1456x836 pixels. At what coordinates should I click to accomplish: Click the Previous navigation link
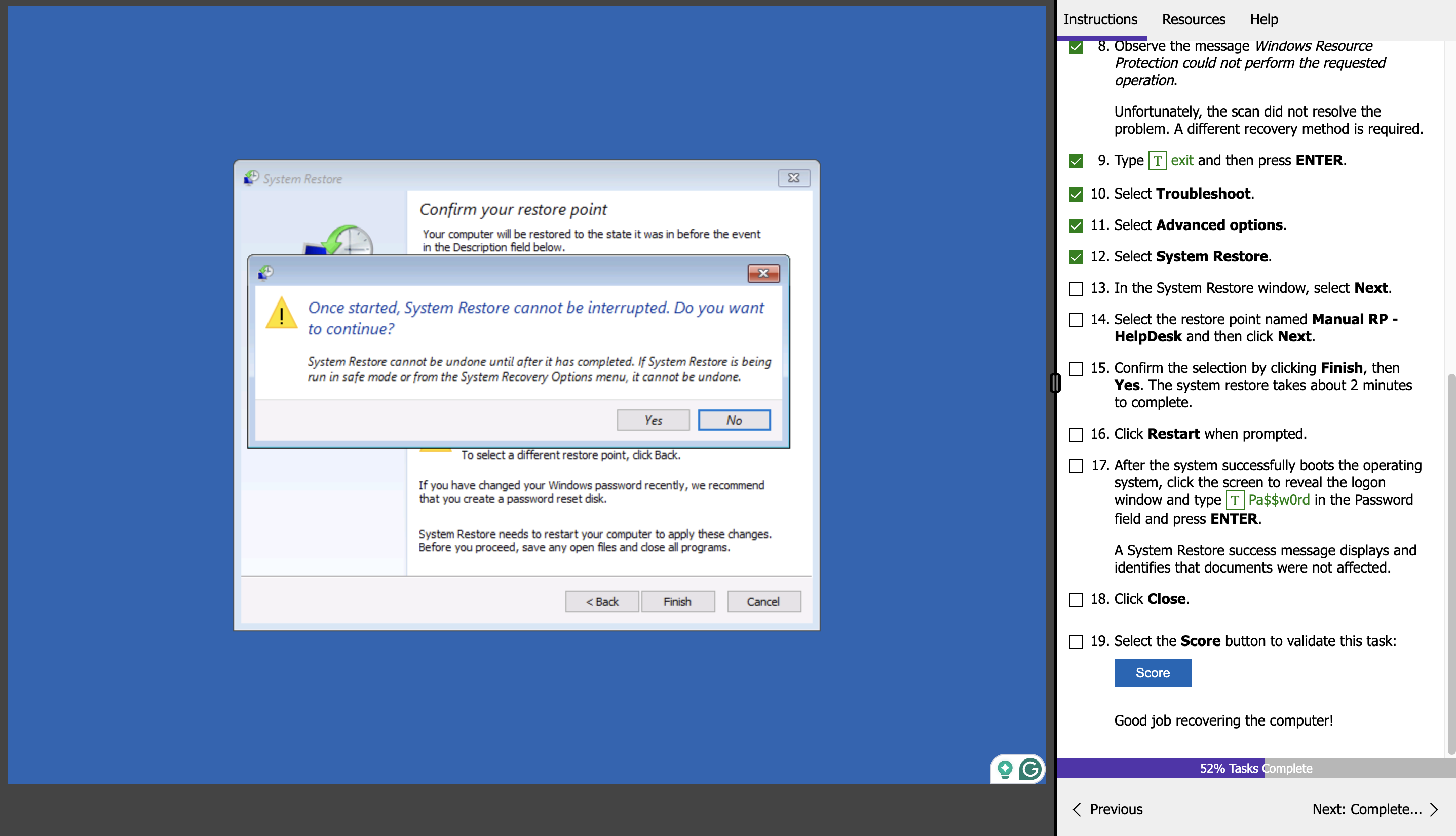tap(1116, 809)
